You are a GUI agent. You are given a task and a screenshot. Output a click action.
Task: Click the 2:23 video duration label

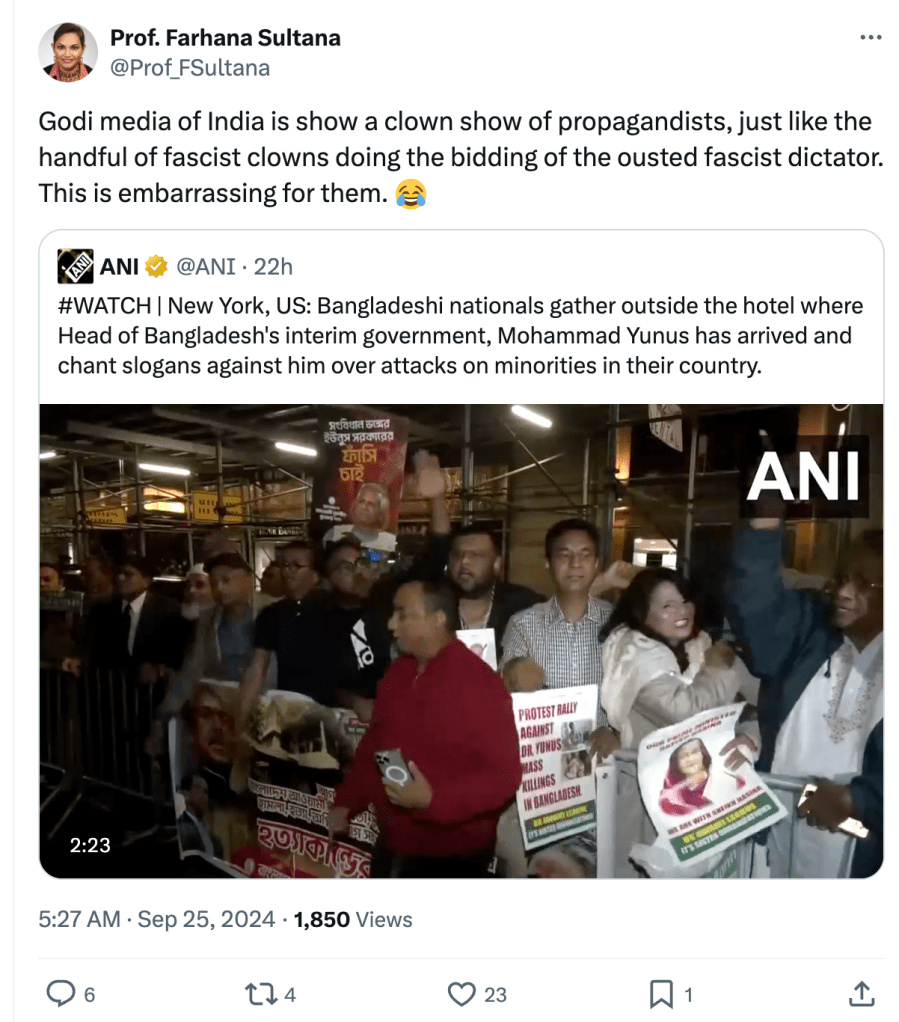(90, 845)
